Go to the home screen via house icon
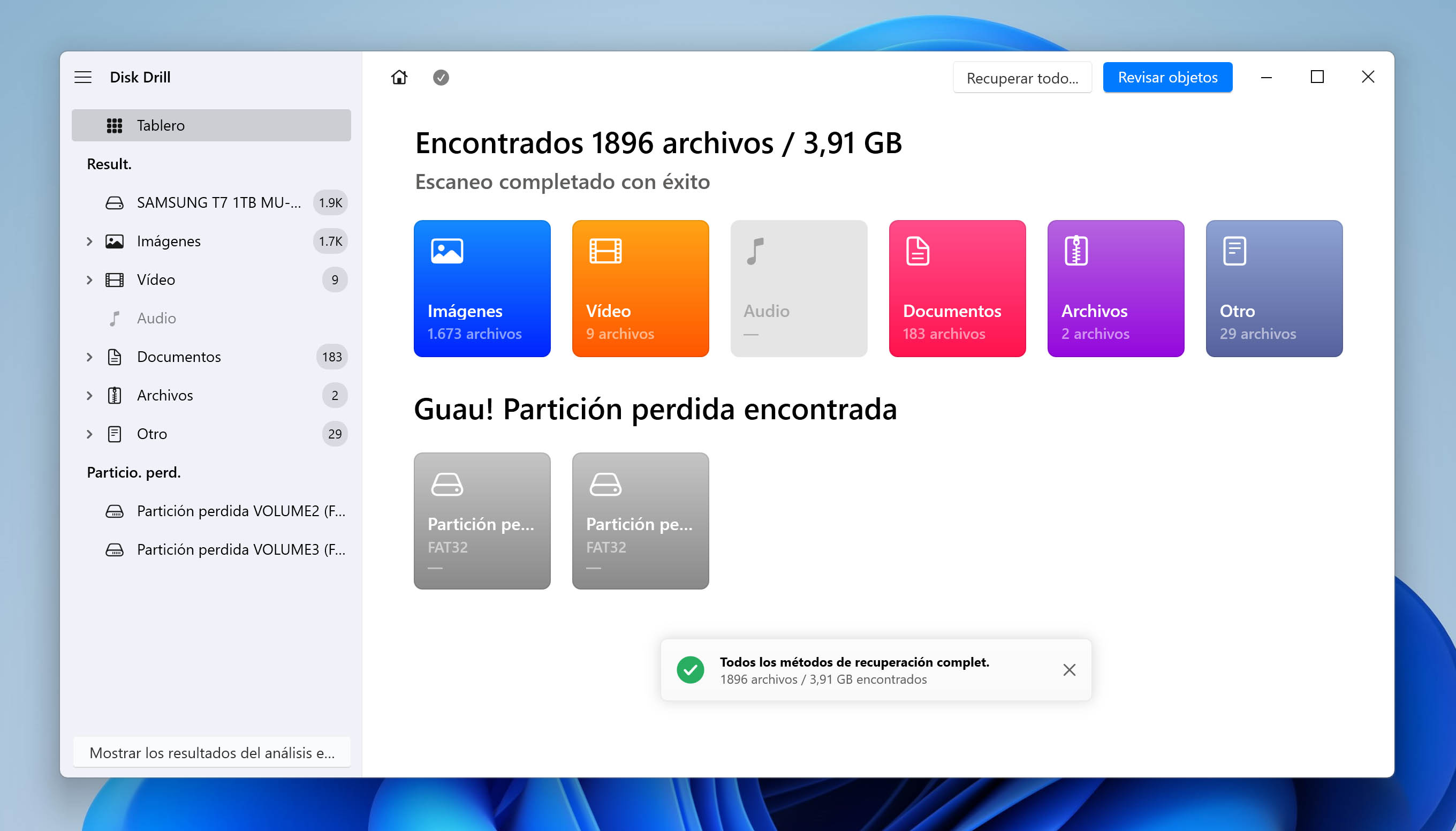1456x831 pixels. tap(399, 77)
